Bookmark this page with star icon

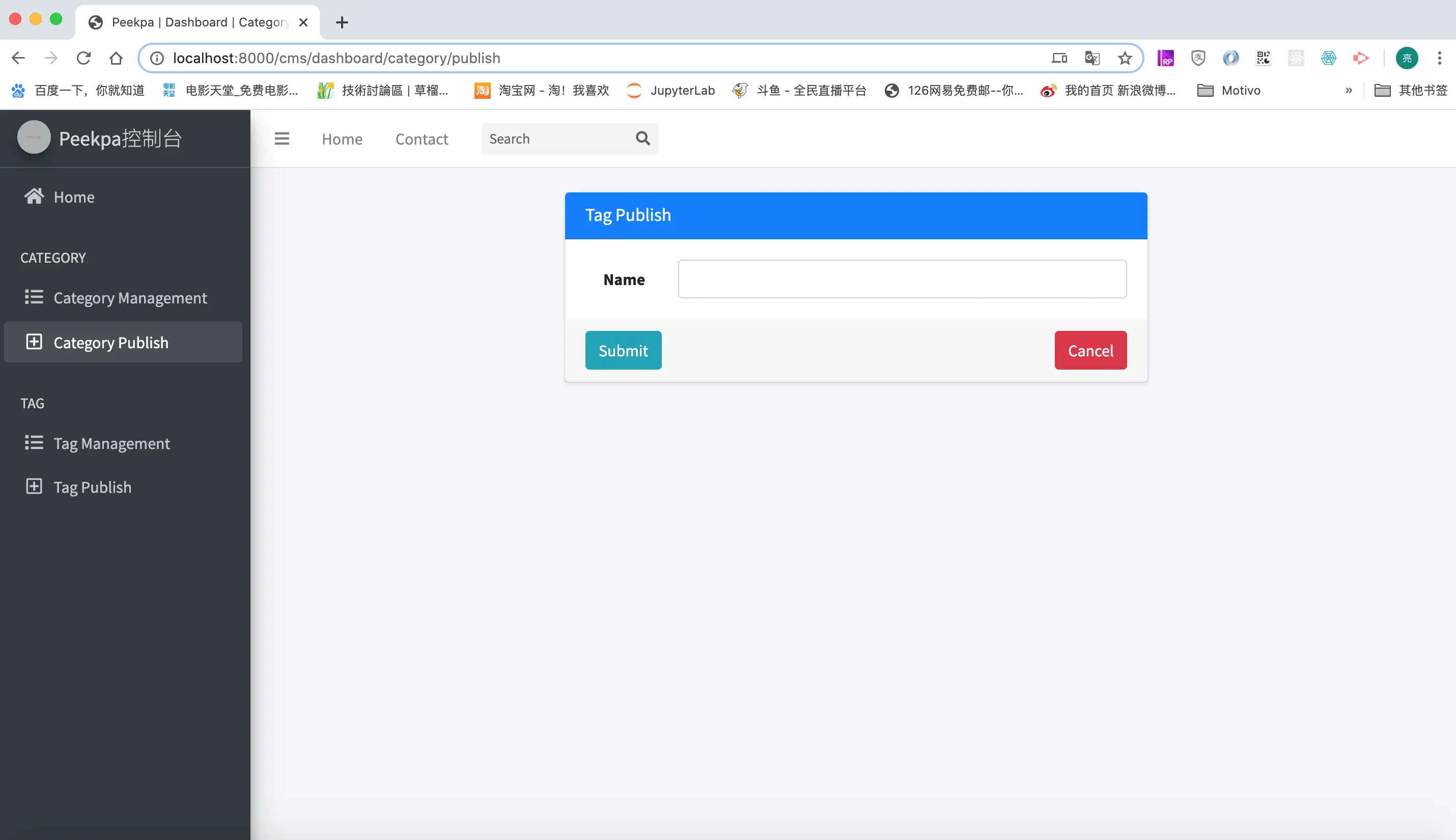pos(1124,58)
